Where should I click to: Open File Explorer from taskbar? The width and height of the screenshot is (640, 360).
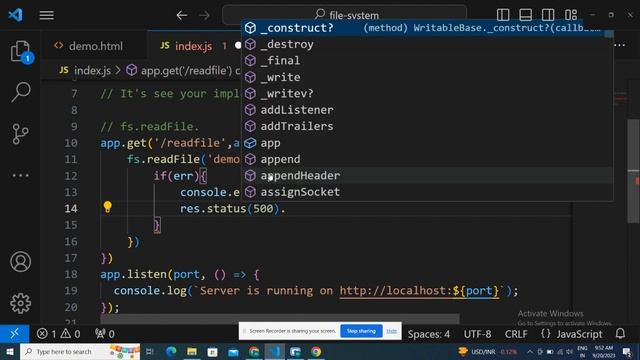pyautogui.click(x=192, y=351)
